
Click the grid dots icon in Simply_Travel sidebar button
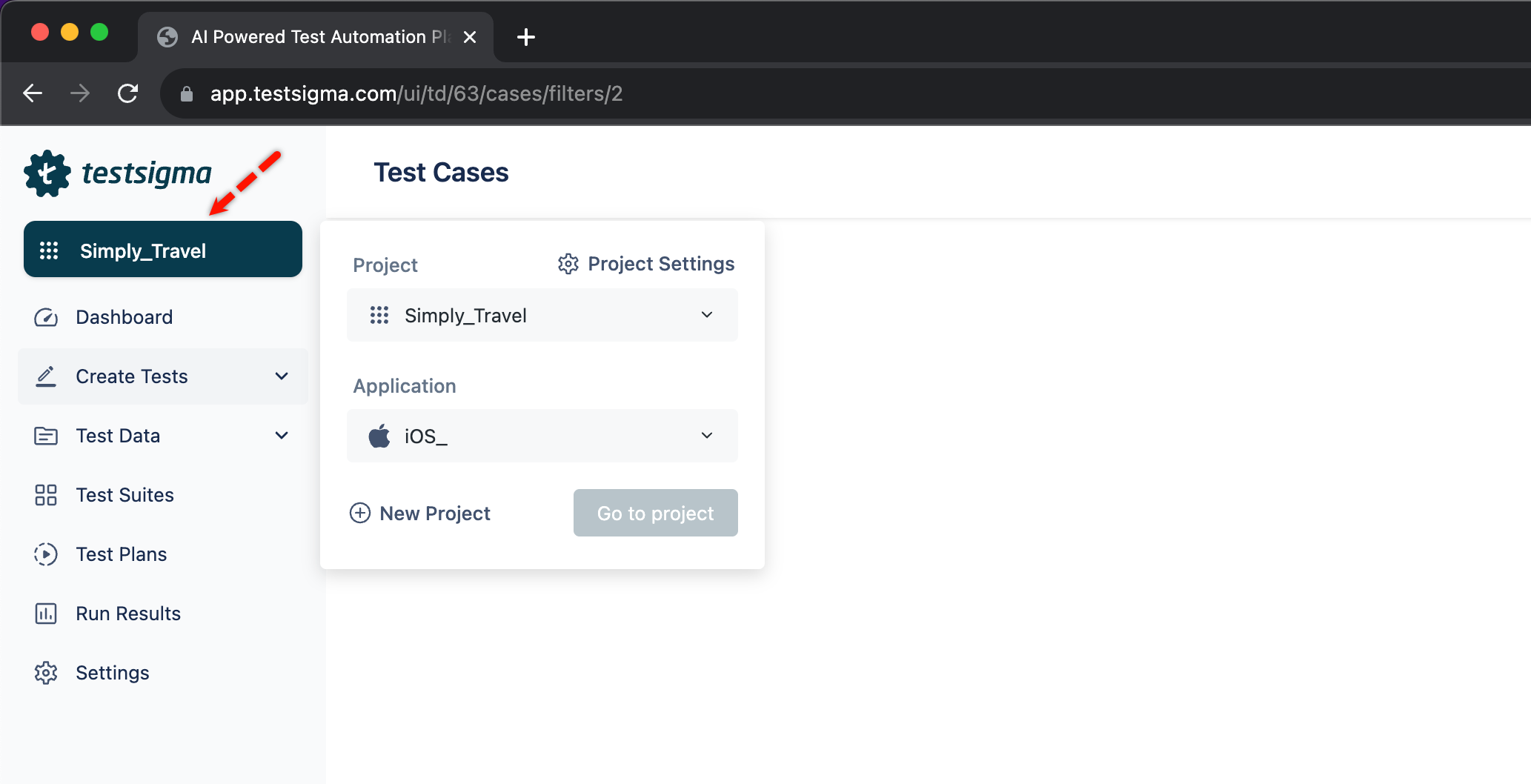point(49,250)
